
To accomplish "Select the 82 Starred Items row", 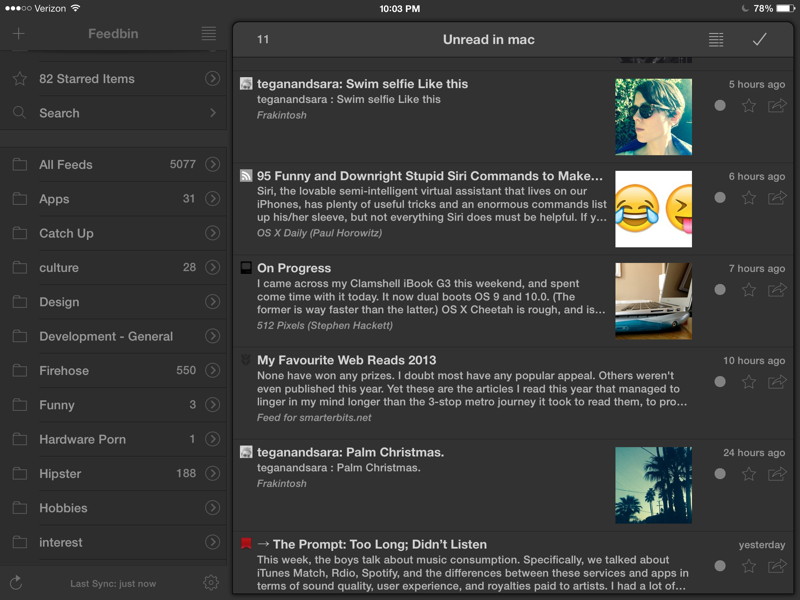I will 113,79.
